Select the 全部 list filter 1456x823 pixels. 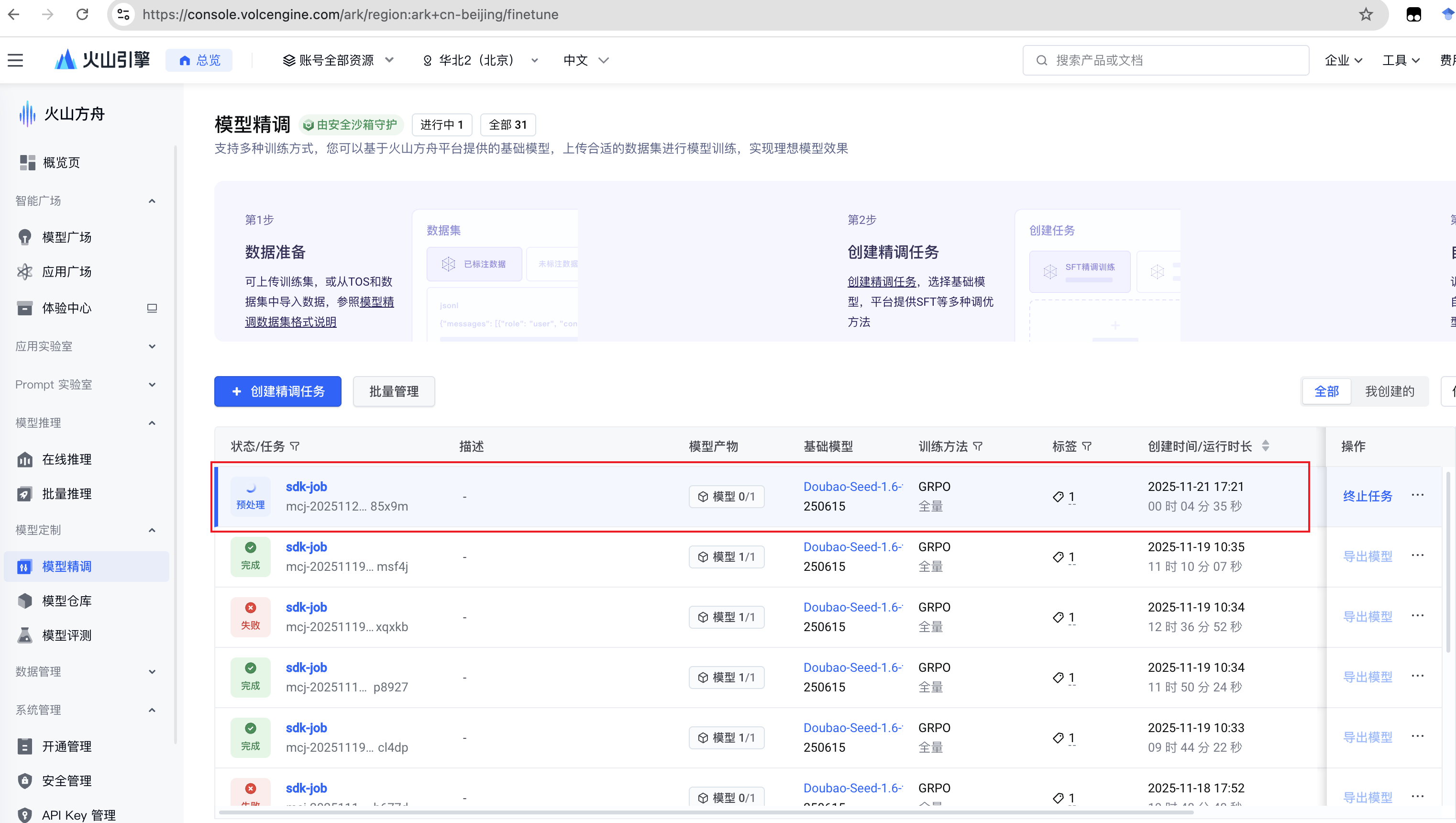1326,391
